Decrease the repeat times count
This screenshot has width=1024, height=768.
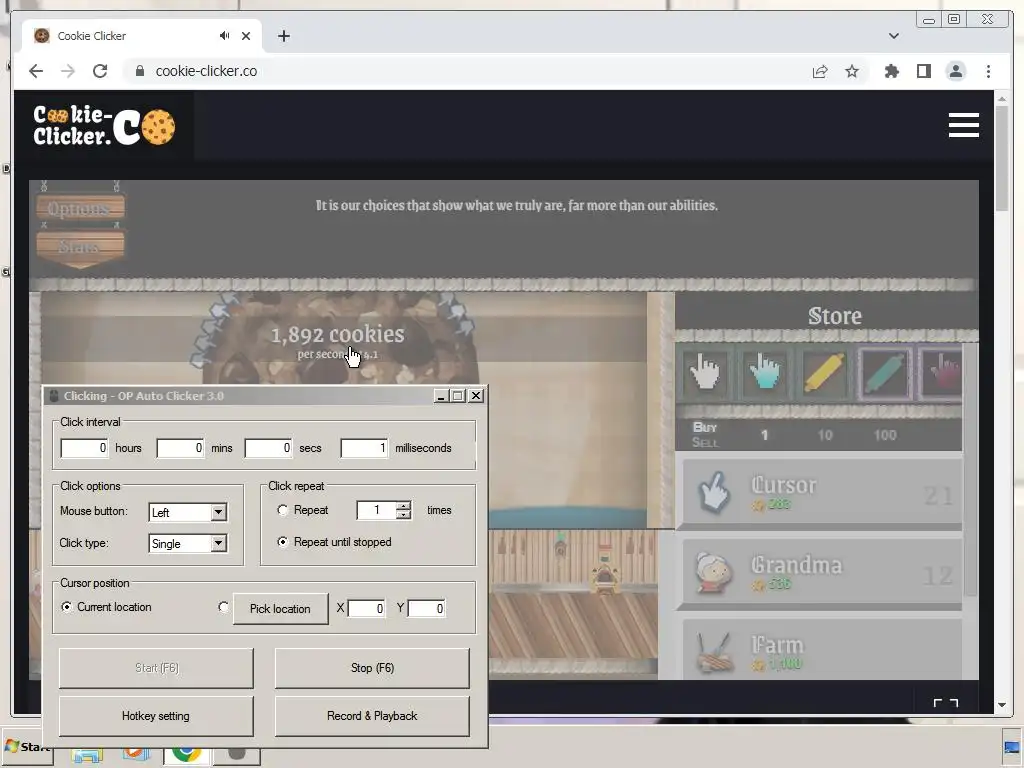(404, 515)
